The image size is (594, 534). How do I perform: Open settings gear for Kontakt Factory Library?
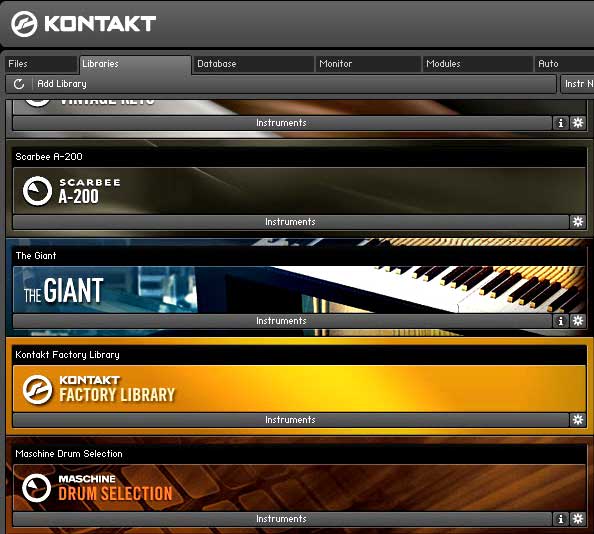pyautogui.click(x=578, y=420)
